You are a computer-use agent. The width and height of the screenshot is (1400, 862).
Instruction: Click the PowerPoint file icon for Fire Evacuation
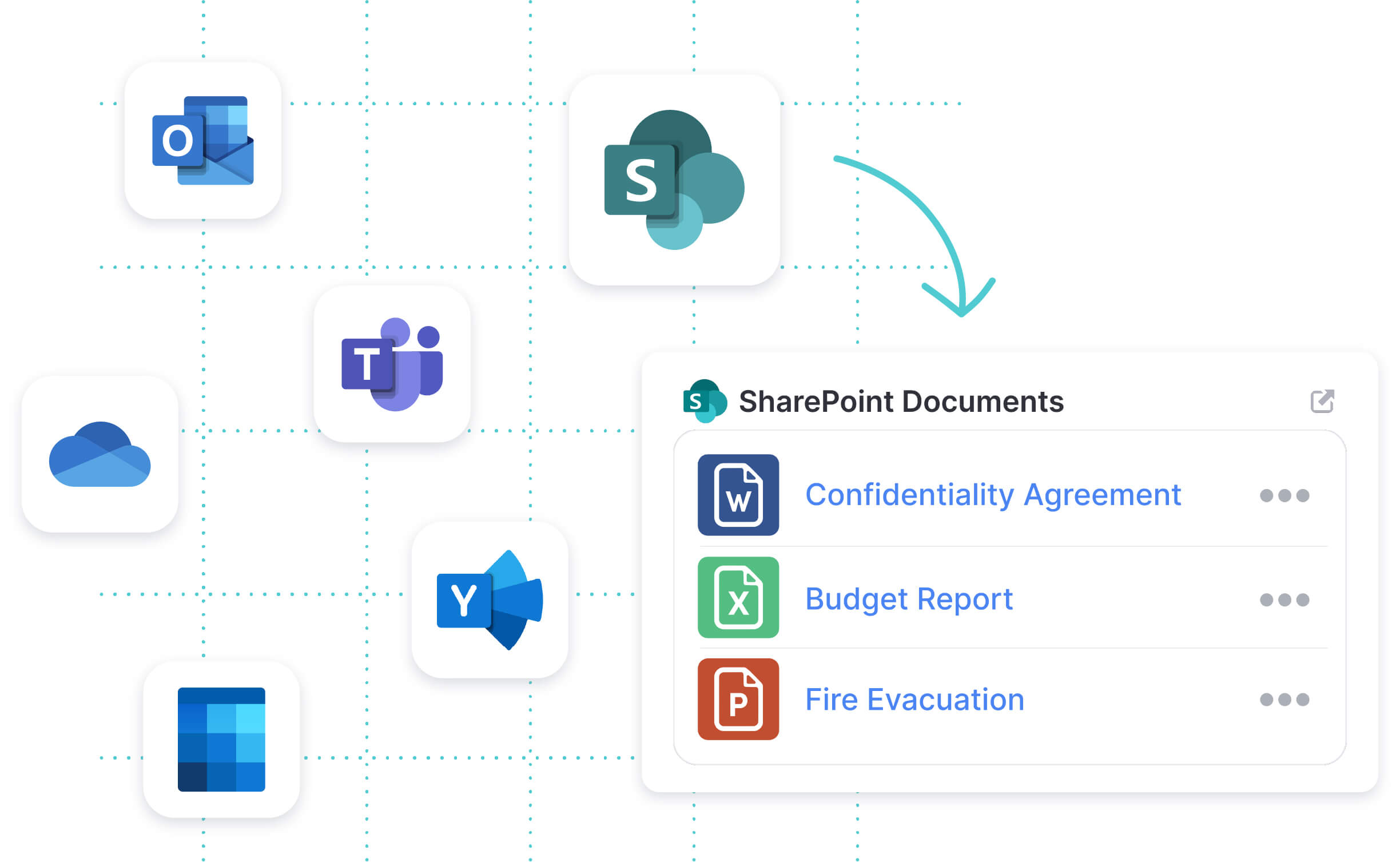[738, 699]
